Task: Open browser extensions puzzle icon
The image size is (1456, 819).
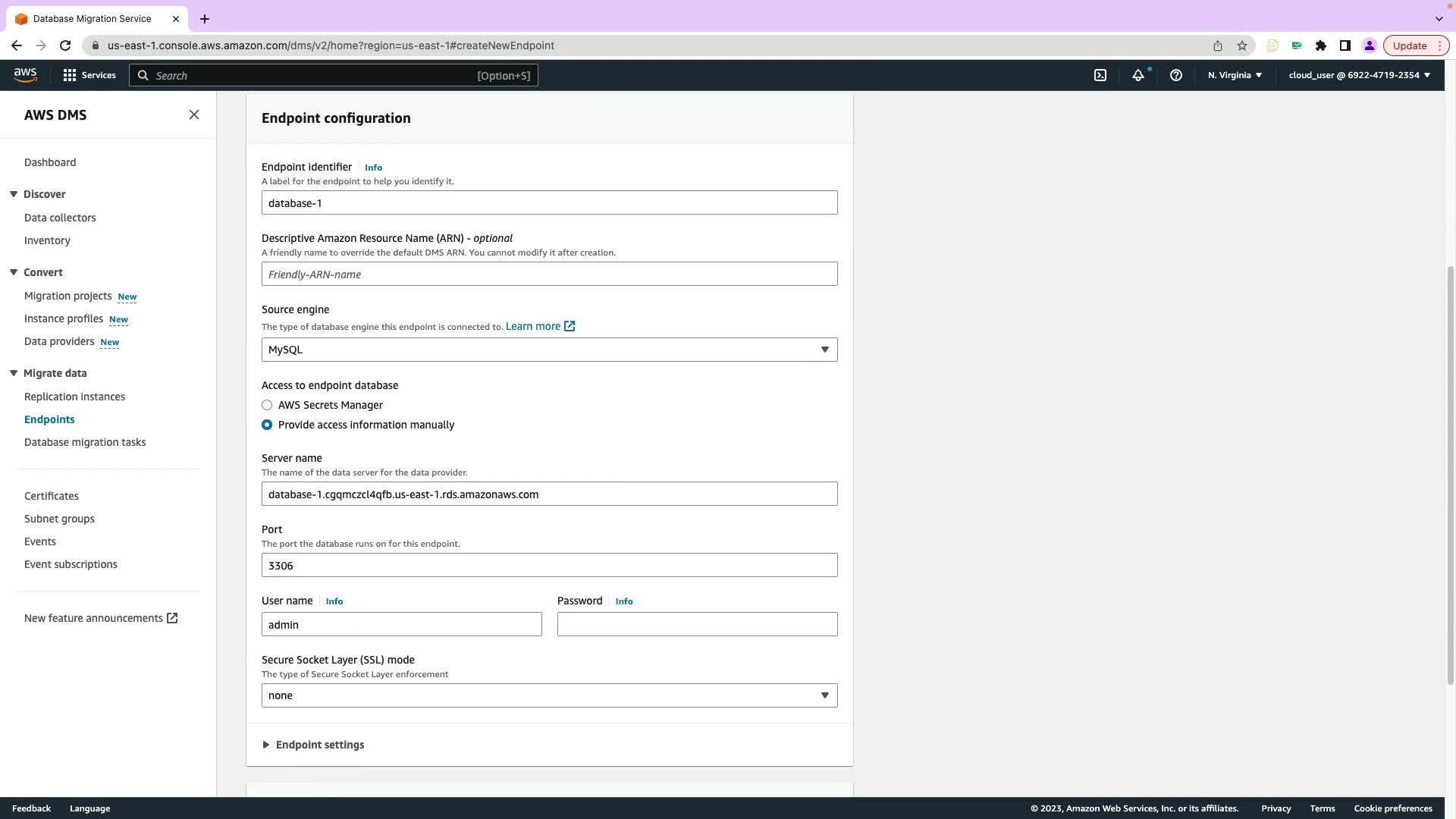Action: click(1320, 45)
